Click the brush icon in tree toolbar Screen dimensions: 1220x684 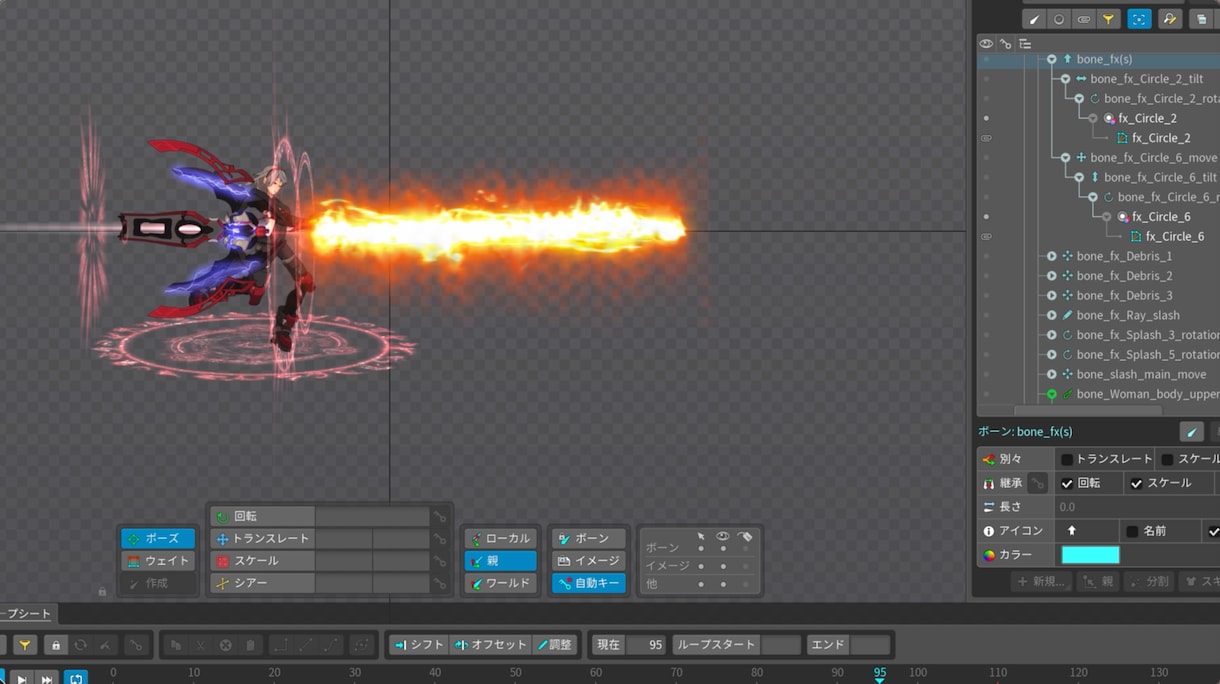1034,19
